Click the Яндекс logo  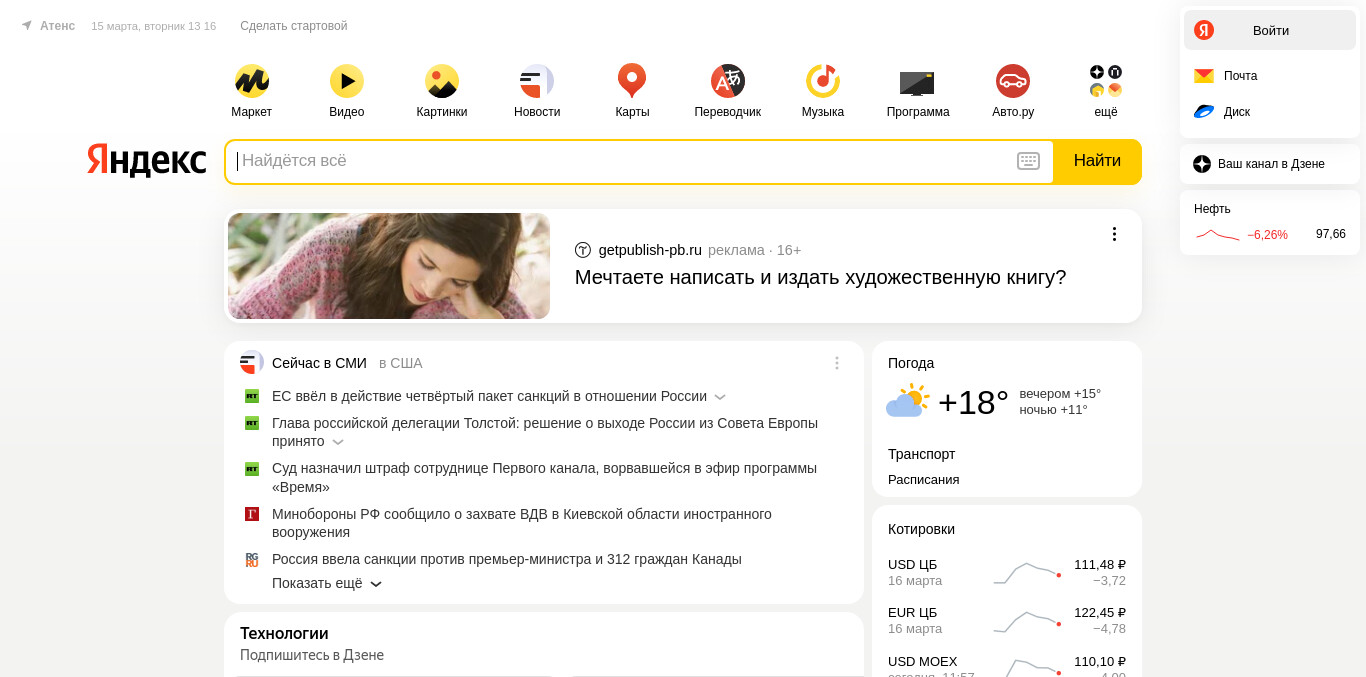click(146, 160)
